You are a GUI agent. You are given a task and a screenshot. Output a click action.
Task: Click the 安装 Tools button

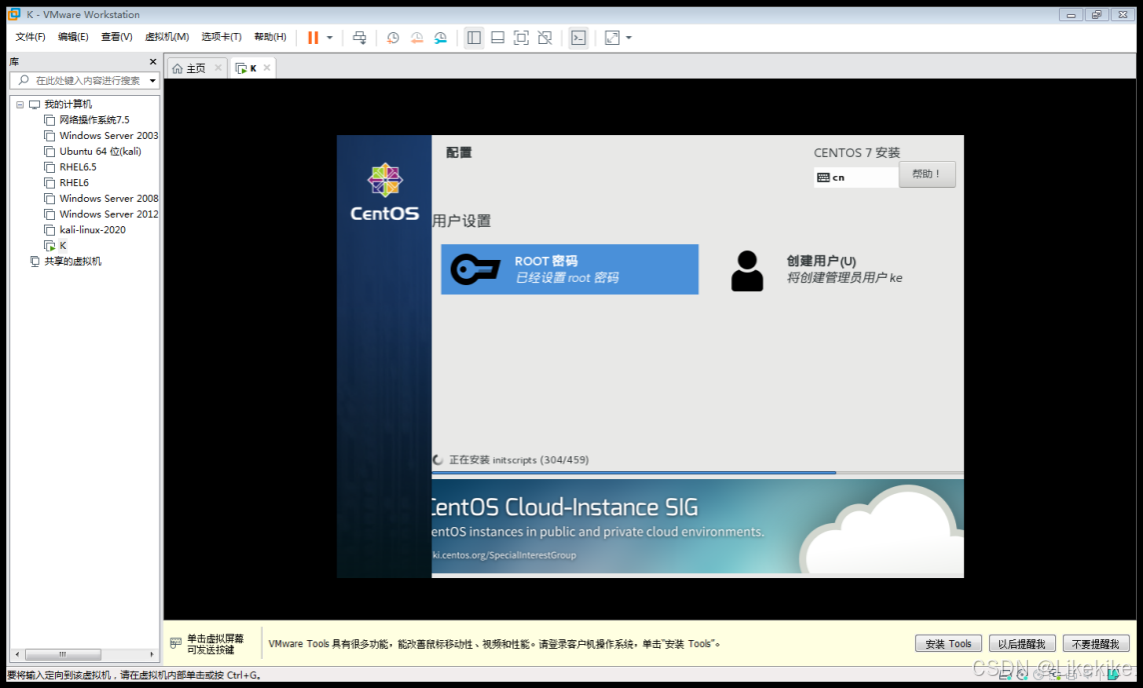click(x=948, y=644)
